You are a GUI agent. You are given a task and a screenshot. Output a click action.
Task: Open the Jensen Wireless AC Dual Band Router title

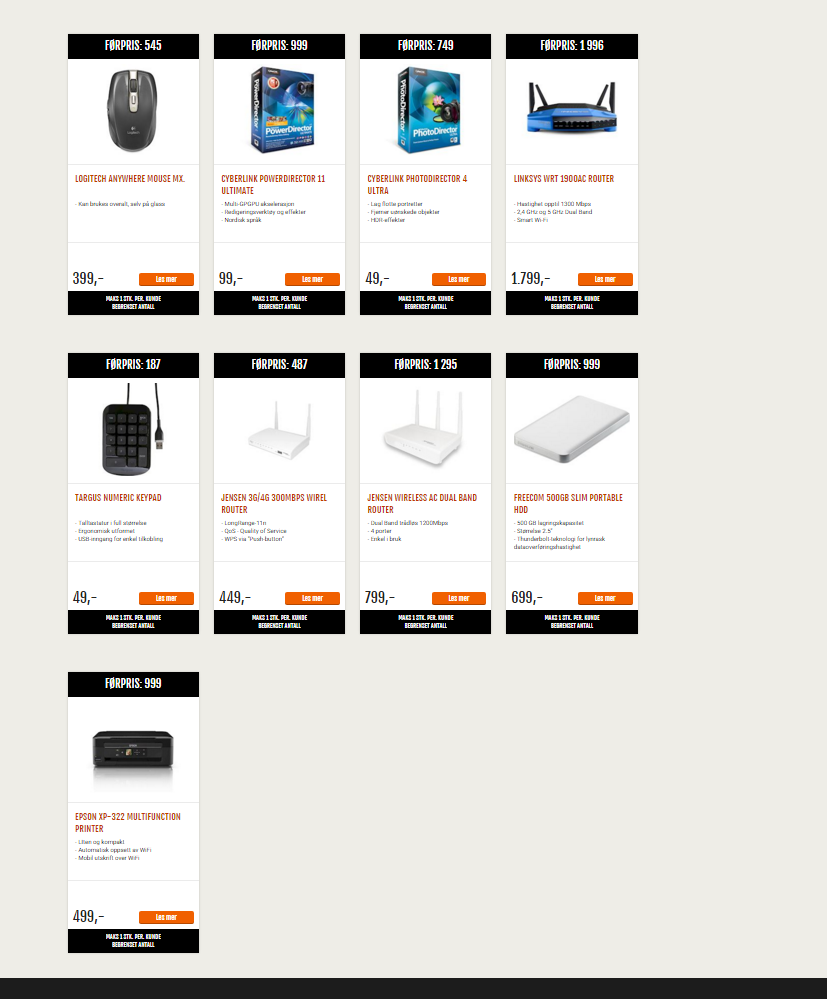coord(422,503)
